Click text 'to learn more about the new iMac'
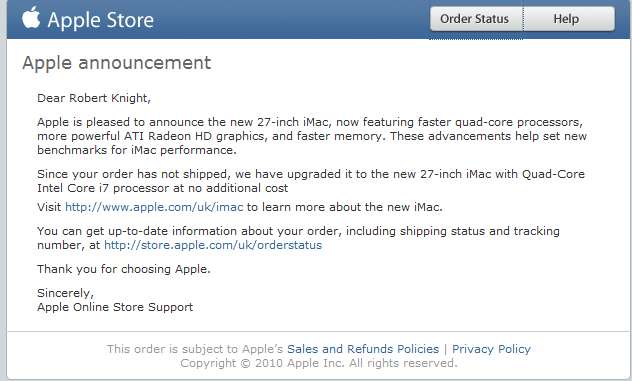Viewport: 632px width, 381px height. point(345,207)
